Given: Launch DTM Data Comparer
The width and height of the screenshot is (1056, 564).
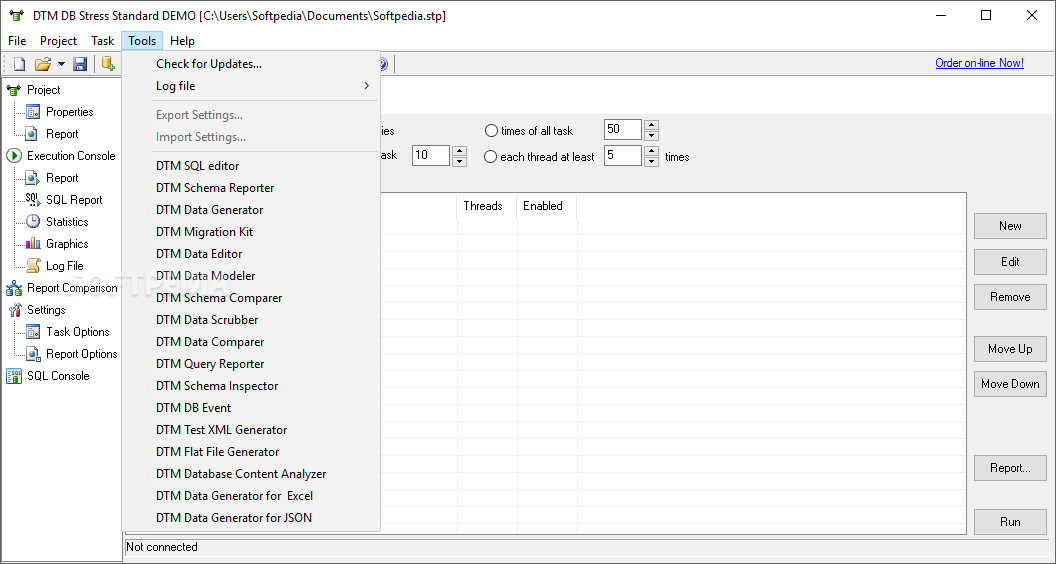Looking at the screenshot, I should tap(251, 342).
